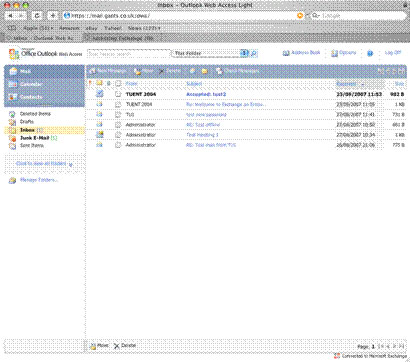This screenshot has width=410, height=362.
Task: Open the eBay bookmark
Action: click(92, 28)
